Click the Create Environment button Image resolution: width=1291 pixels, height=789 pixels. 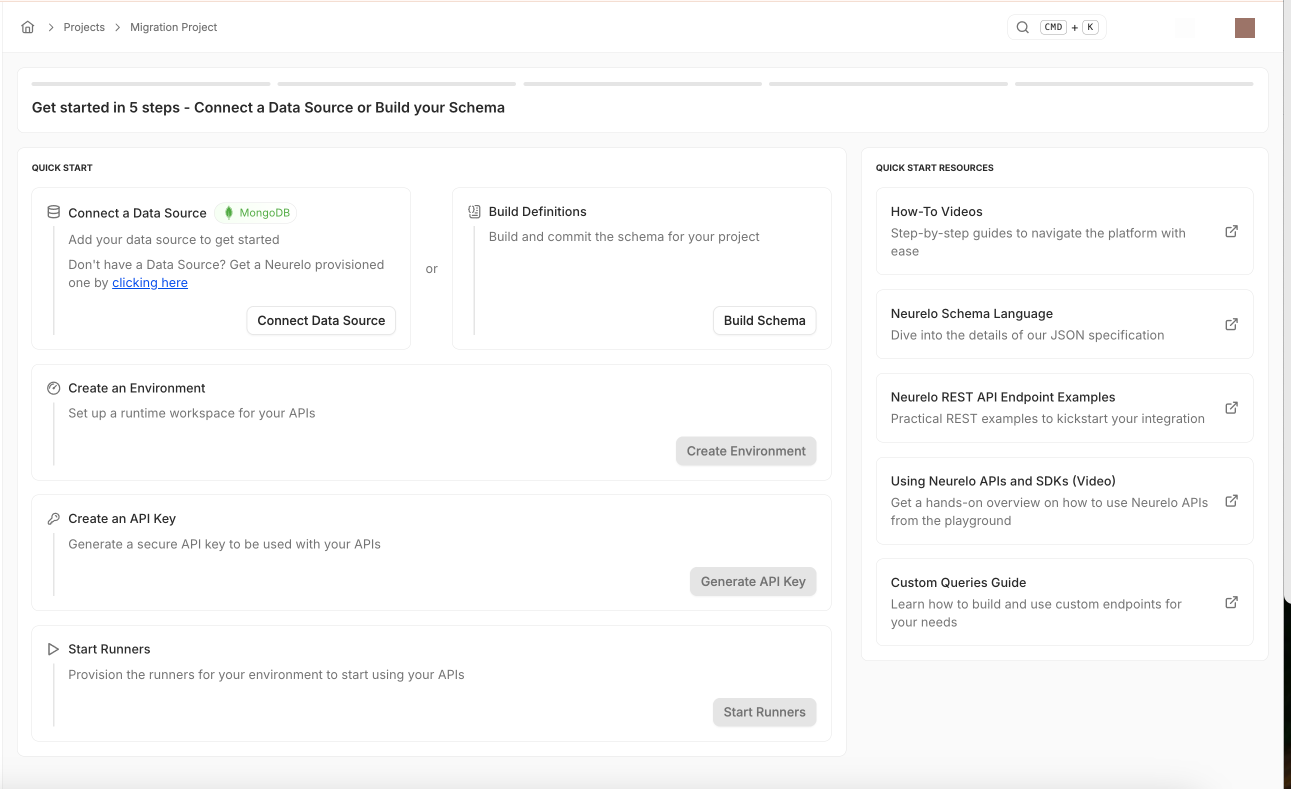pyautogui.click(x=746, y=451)
